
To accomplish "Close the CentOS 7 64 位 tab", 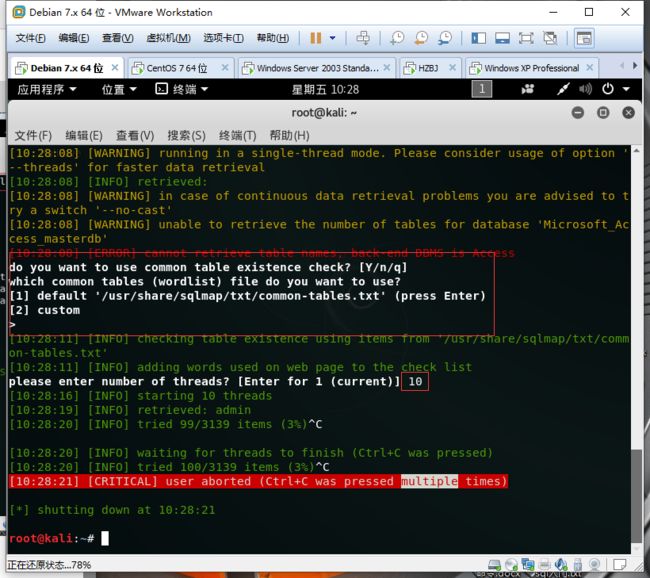I will (x=225, y=67).
